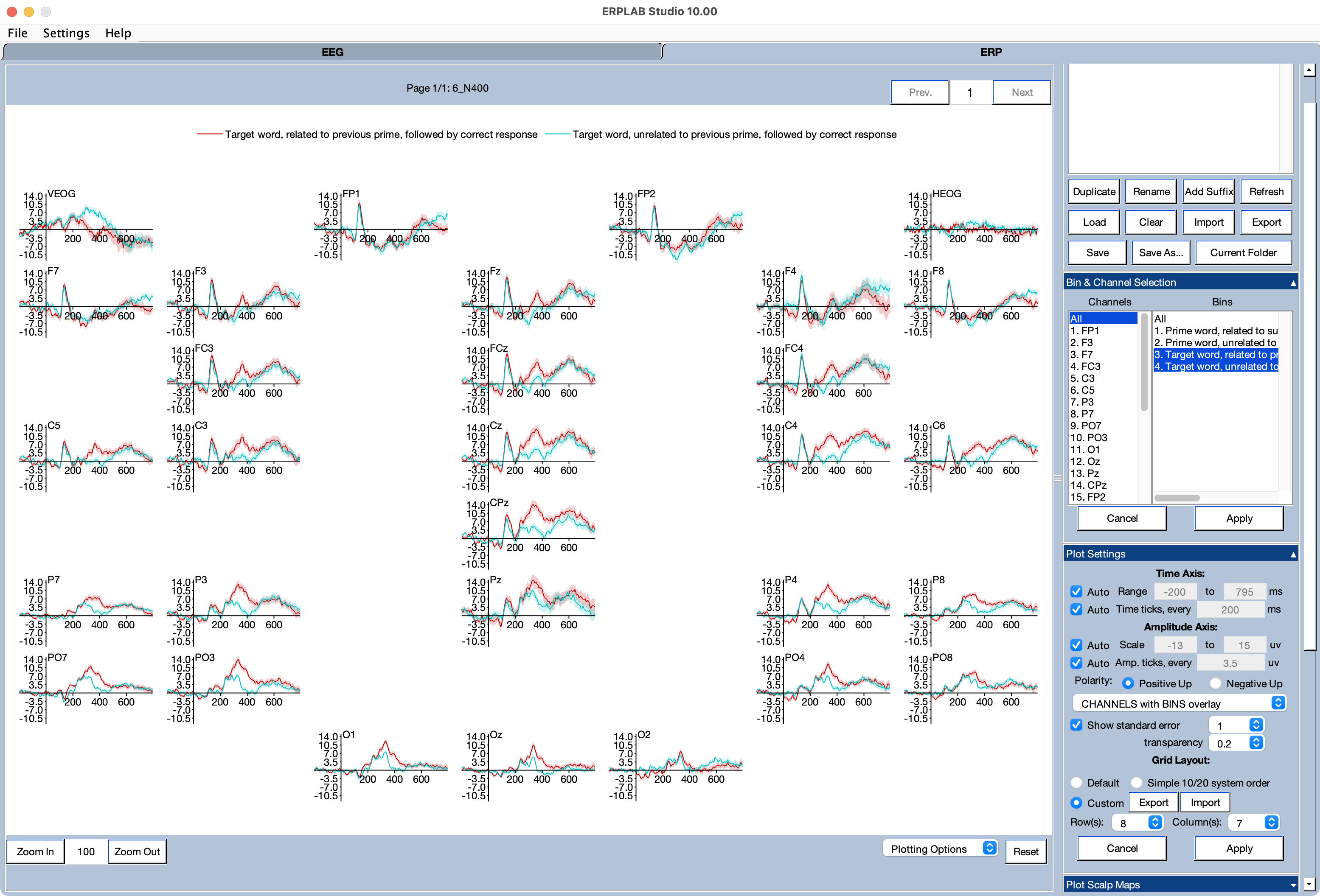Select bin 1. Prime word, related
The image size is (1320, 896).
pyautogui.click(x=1216, y=331)
